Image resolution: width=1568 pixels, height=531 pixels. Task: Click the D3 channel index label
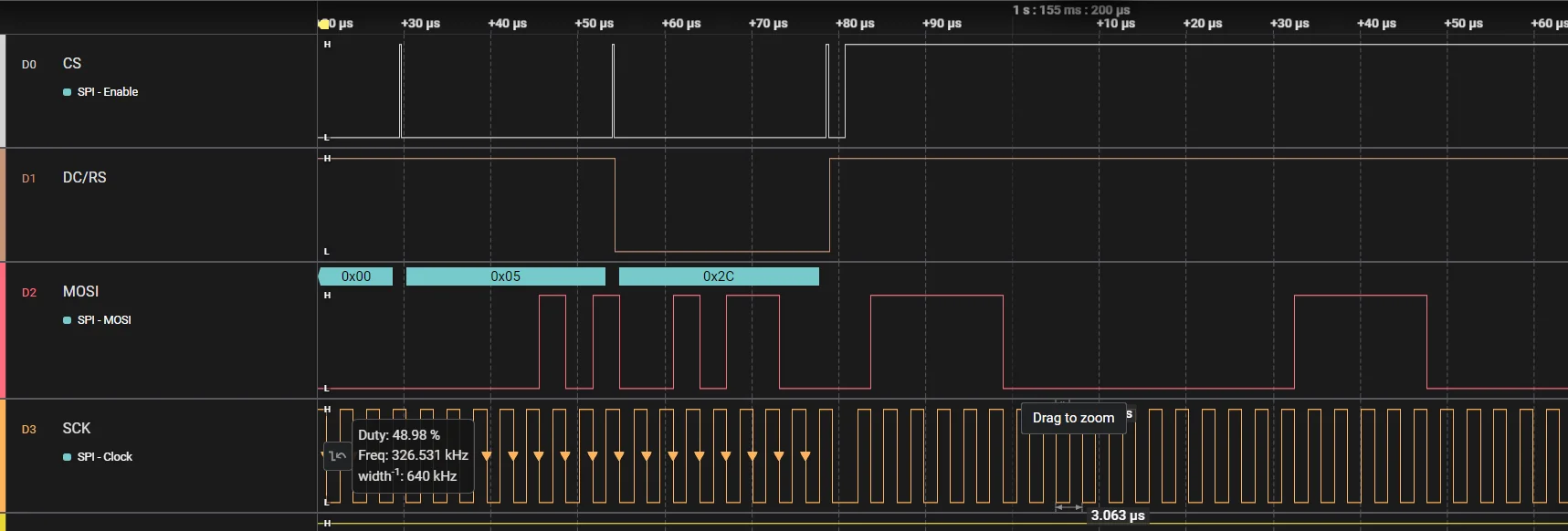(x=29, y=429)
